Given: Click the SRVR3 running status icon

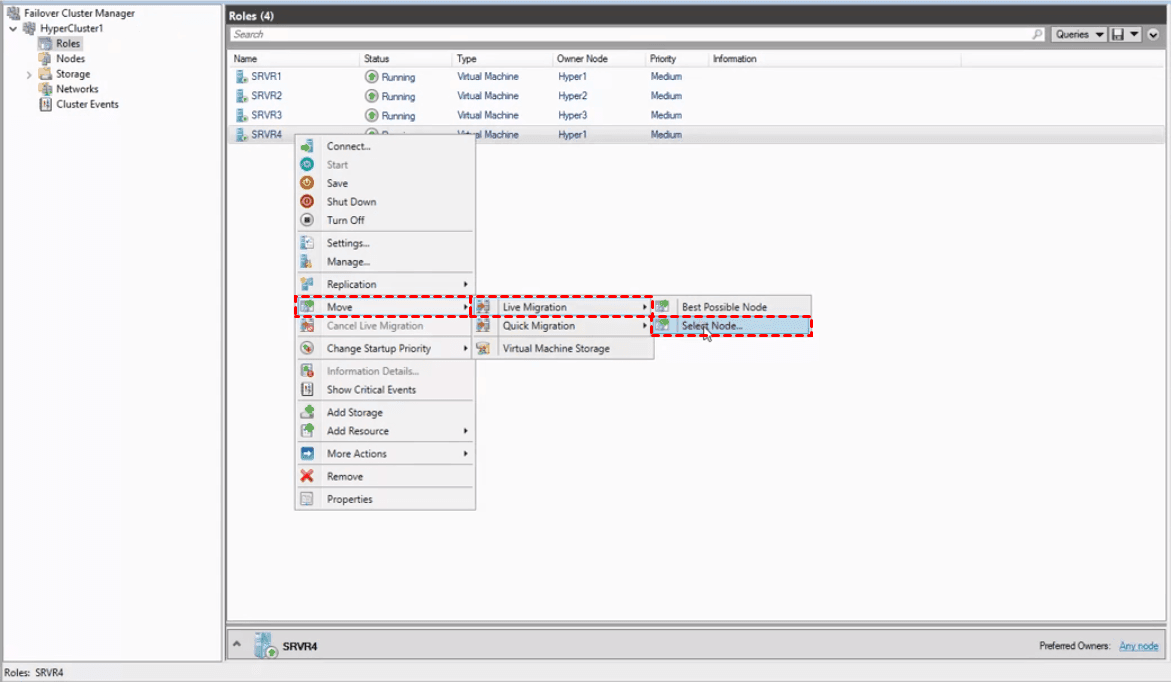Looking at the screenshot, I should tap(371, 115).
